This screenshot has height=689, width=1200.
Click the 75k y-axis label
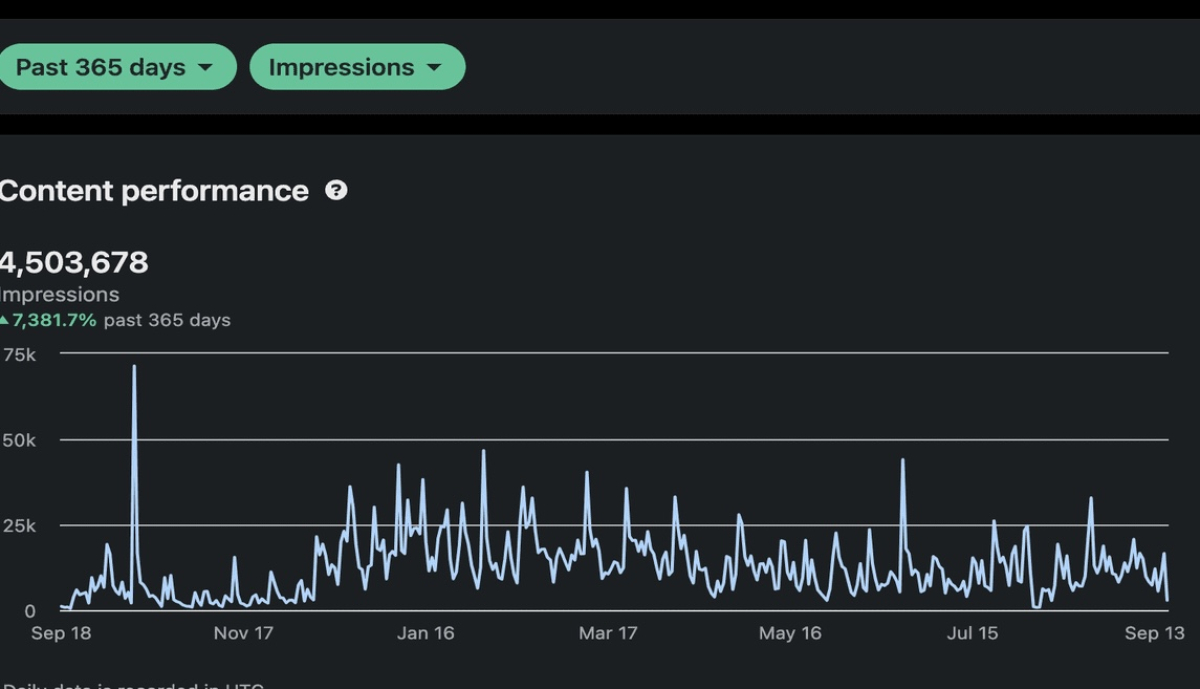pyautogui.click(x=19, y=355)
